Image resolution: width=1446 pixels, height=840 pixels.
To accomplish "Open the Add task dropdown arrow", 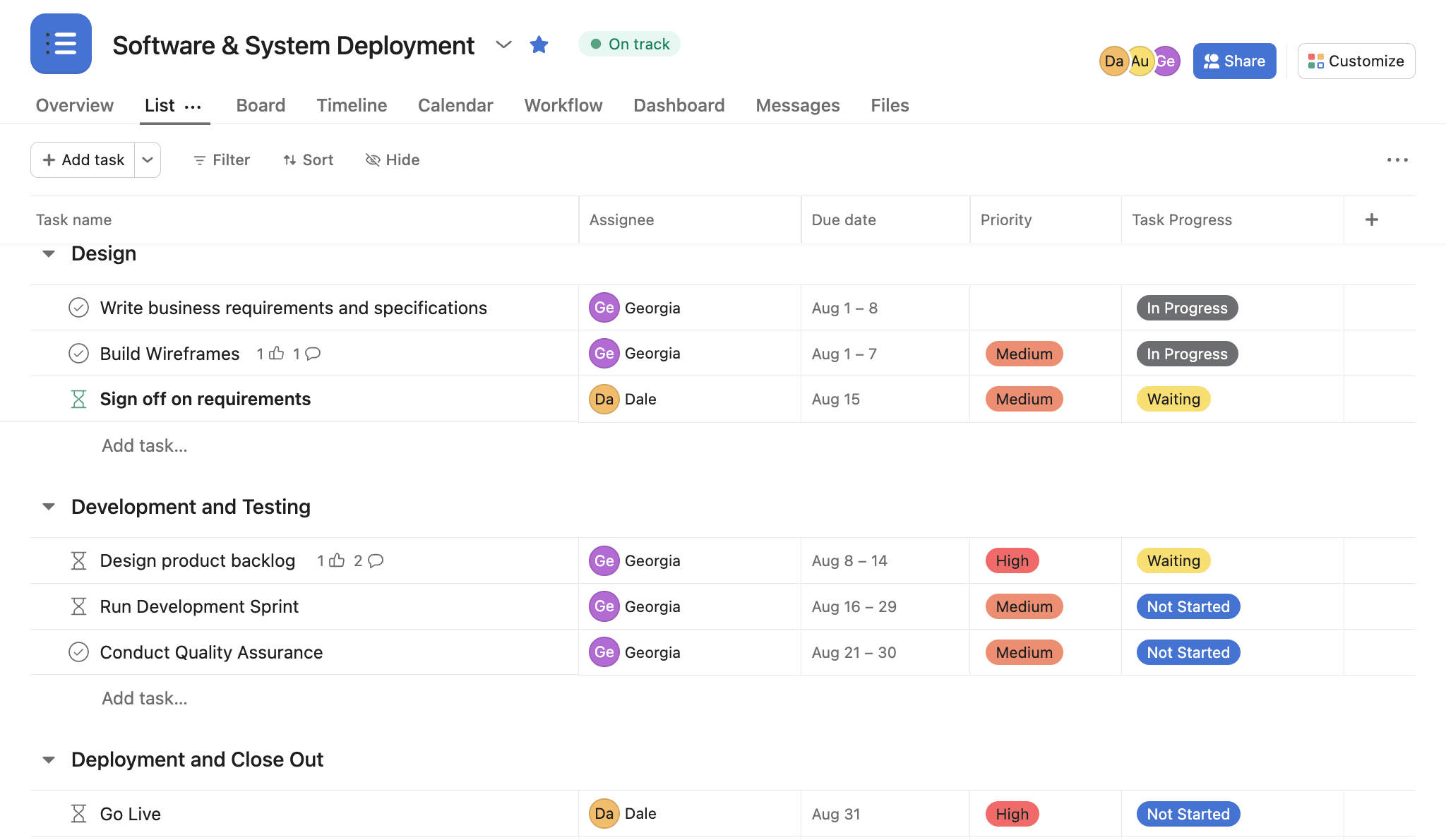I will (148, 160).
